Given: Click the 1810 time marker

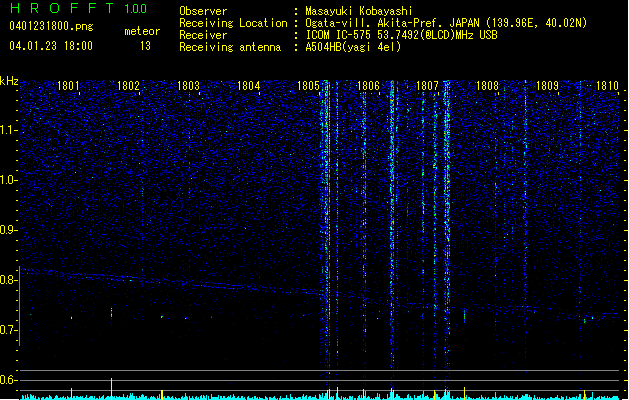Looking at the screenshot, I should pos(607,85).
